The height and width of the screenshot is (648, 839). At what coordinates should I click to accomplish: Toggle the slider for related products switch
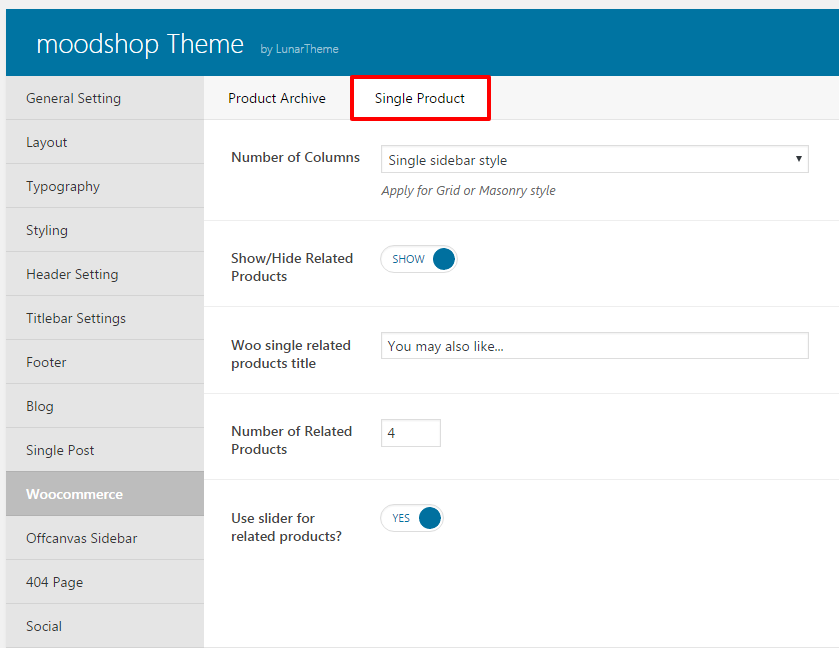pyautogui.click(x=411, y=518)
